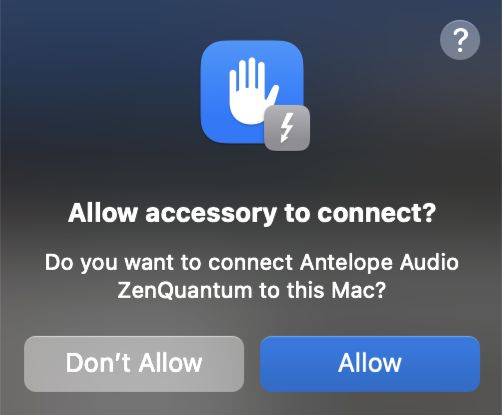Click the 'Allow accessory to connect?' heading
This screenshot has width=502, height=415.
click(x=252, y=213)
